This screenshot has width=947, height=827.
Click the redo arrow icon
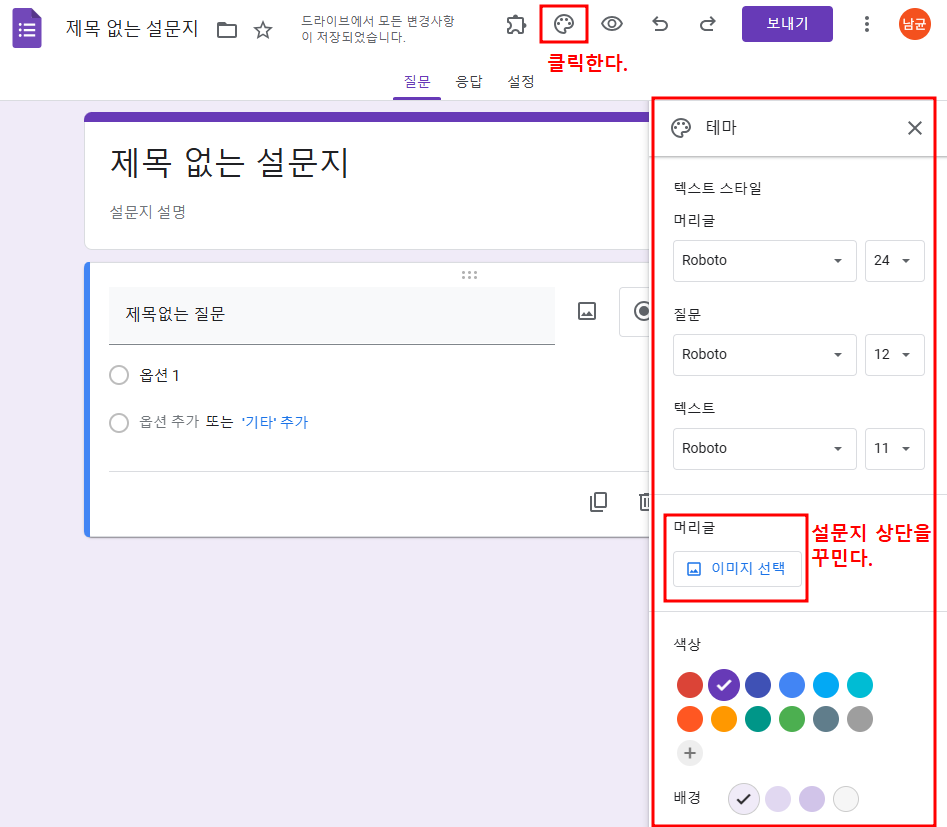(x=707, y=24)
